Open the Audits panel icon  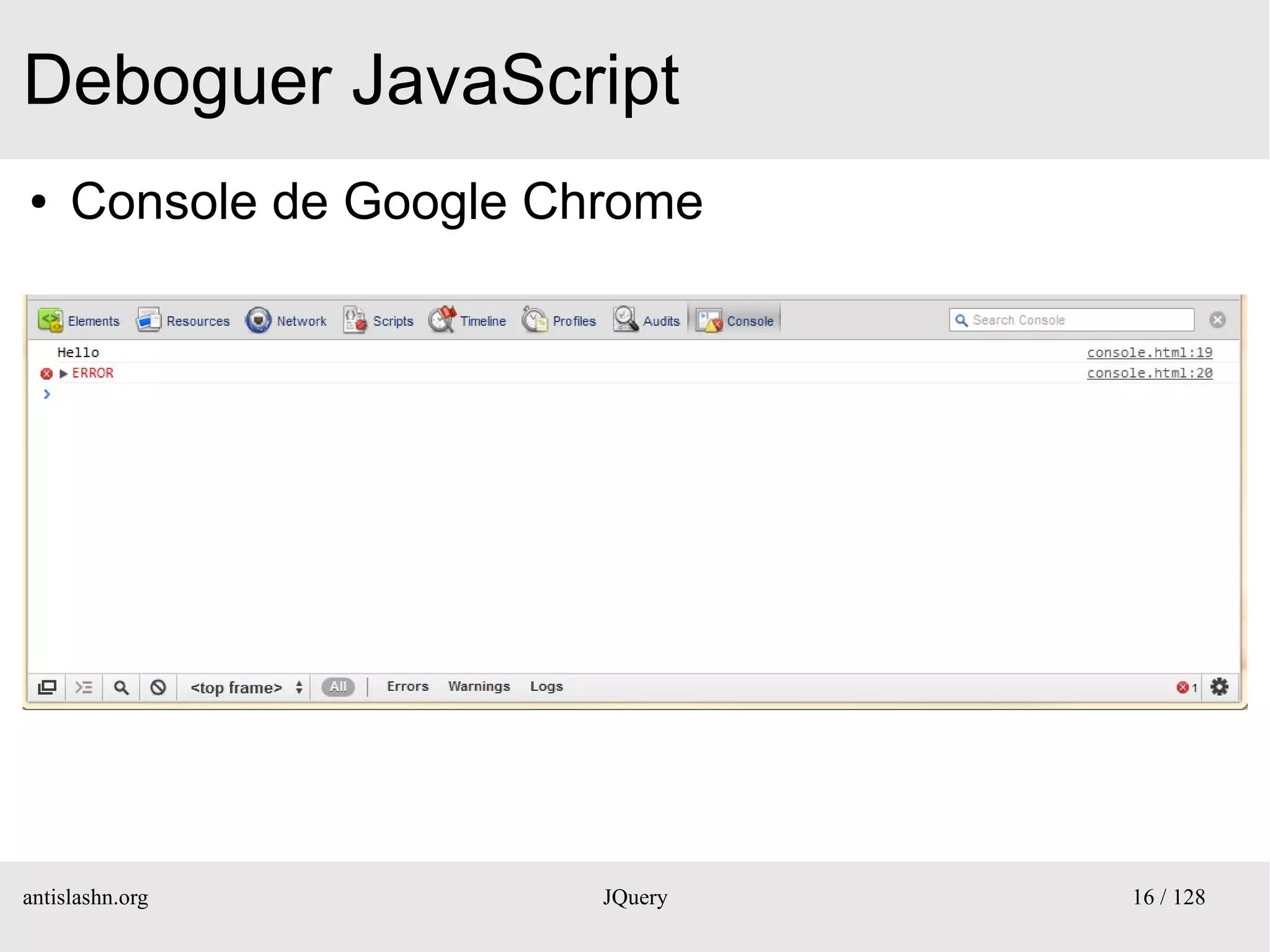pyautogui.click(x=626, y=319)
